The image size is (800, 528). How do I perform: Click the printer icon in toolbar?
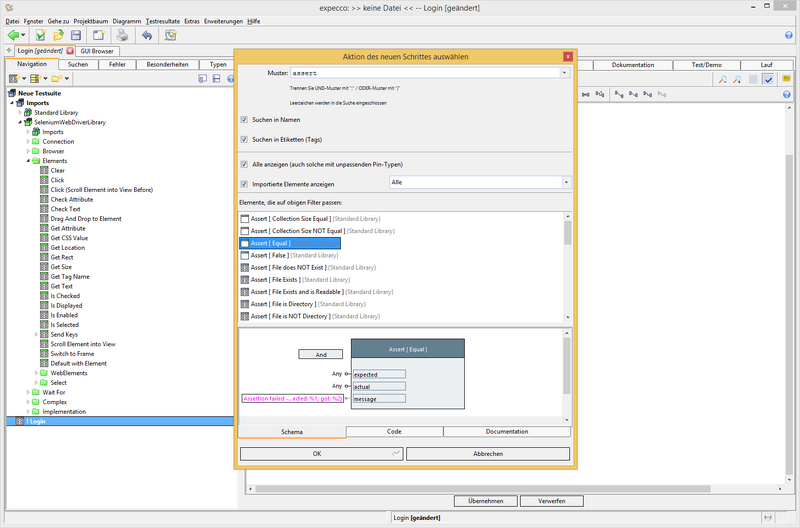tap(121, 35)
